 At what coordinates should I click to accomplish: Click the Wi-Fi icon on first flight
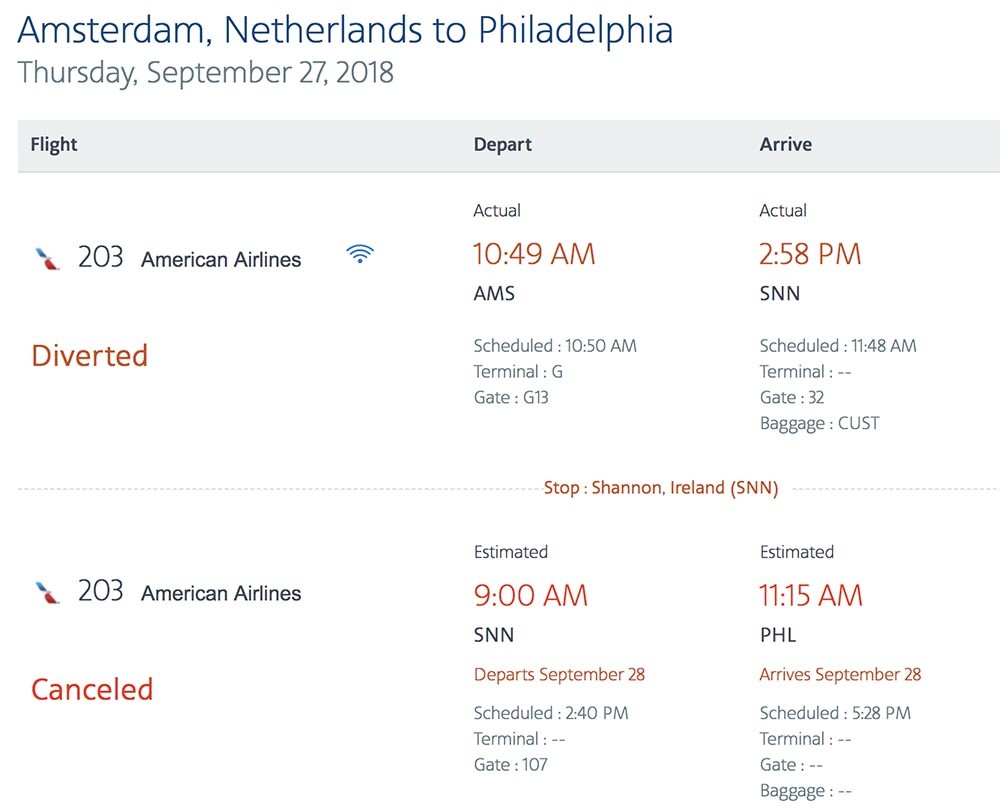[360, 254]
